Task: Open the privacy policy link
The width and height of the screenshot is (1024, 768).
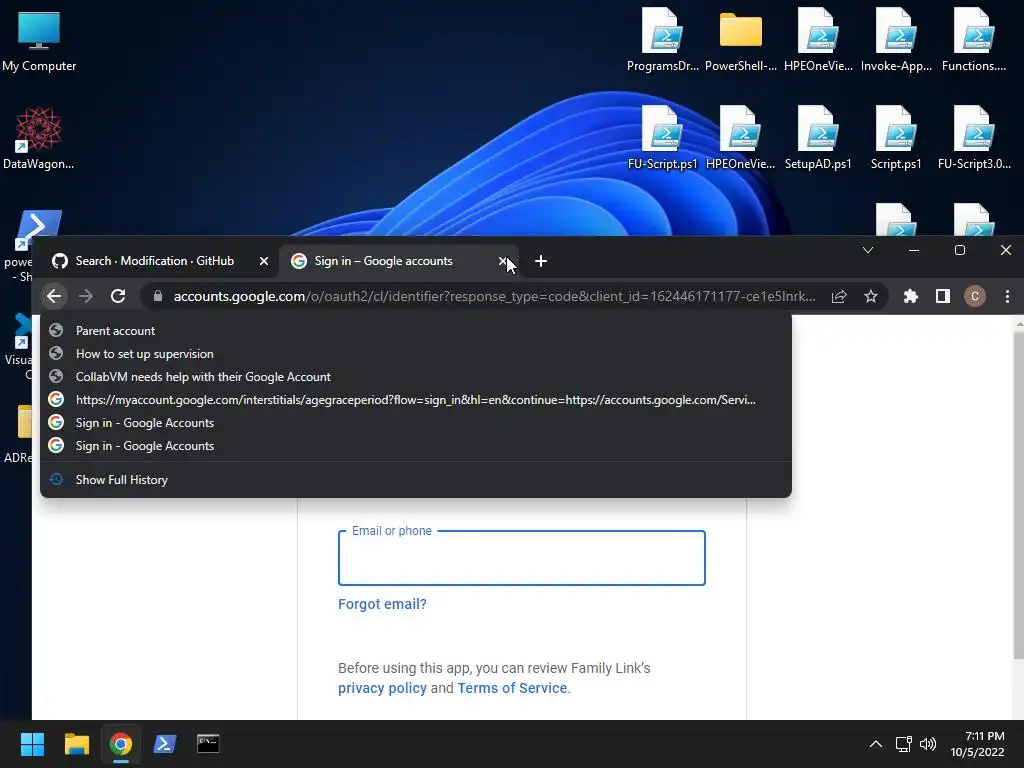Action: (382, 688)
